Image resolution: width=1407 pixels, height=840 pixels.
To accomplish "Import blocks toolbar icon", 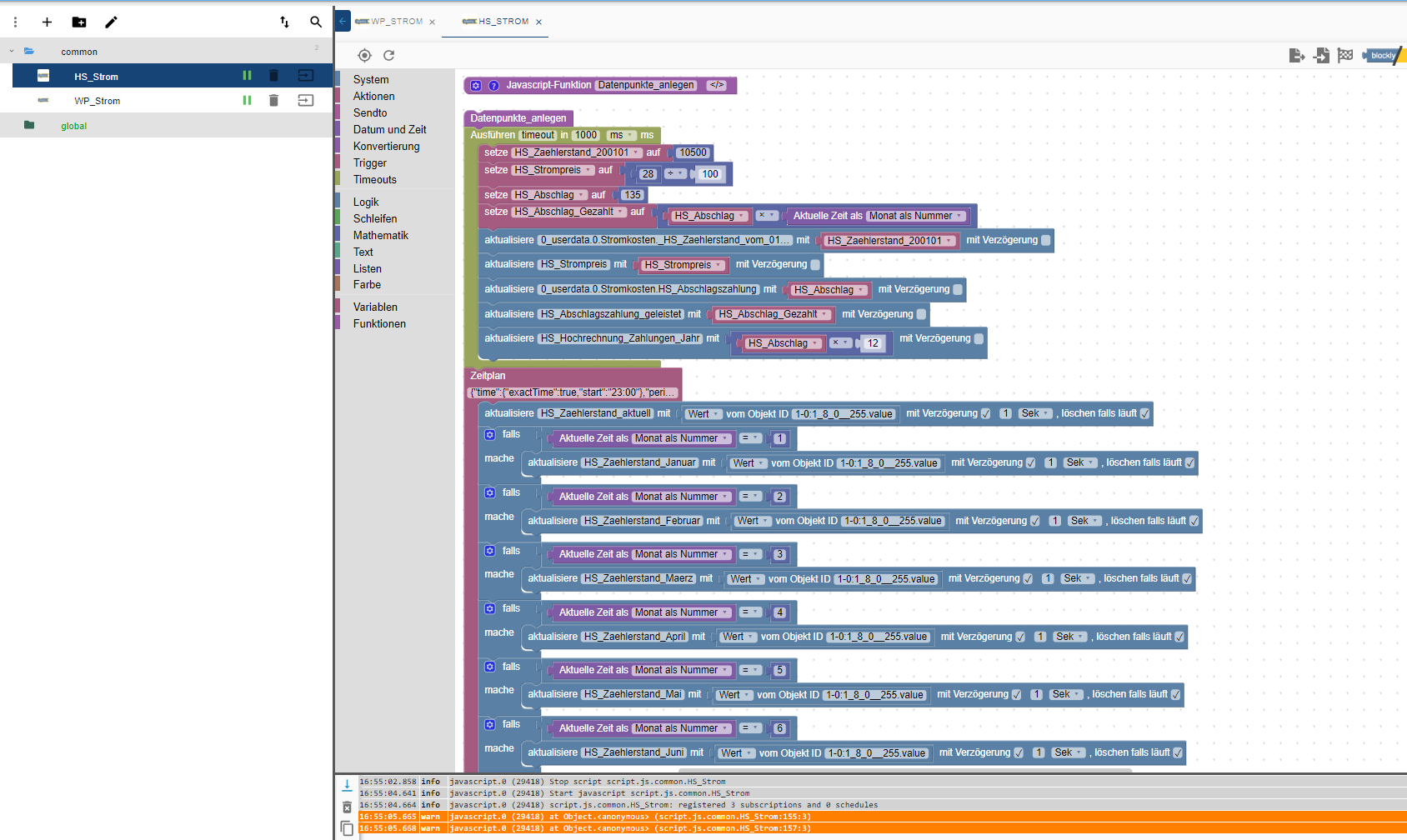I will 1321,55.
